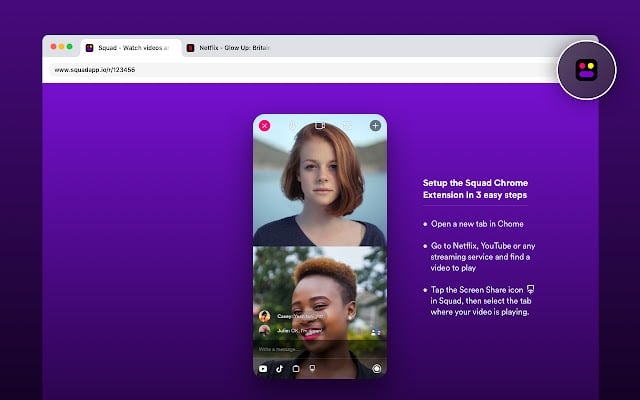Toggle the video camera icon in Squad

320,126
